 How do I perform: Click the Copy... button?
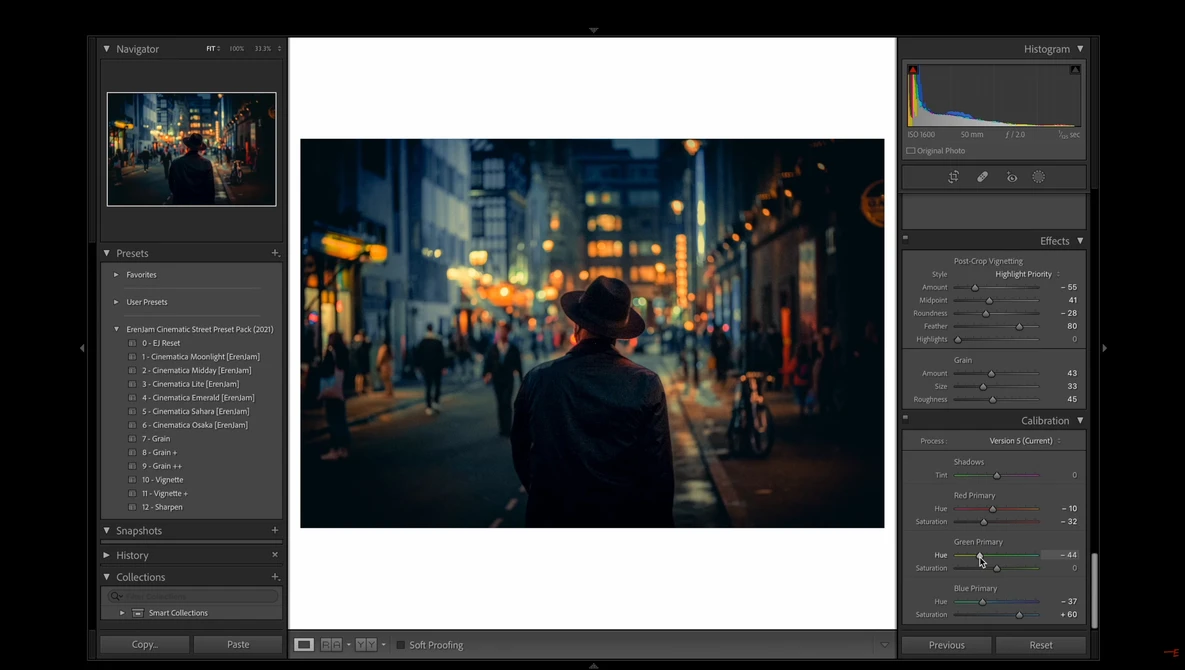(x=144, y=644)
